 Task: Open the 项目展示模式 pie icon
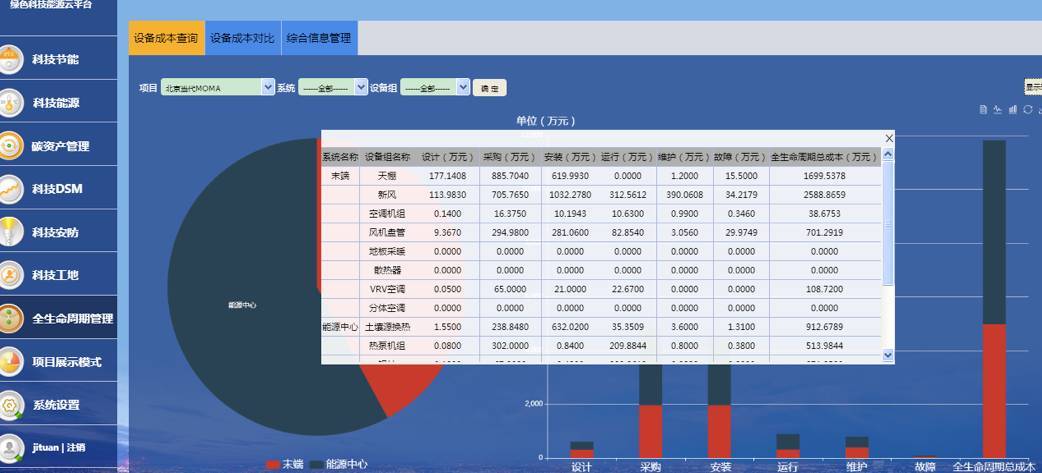tap(10, 361)
